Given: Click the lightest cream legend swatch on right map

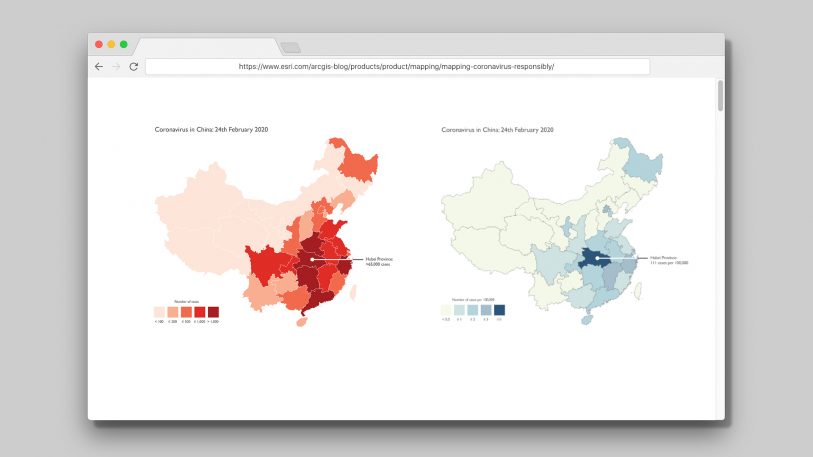Looking at the screenshot, I should 446,310.
